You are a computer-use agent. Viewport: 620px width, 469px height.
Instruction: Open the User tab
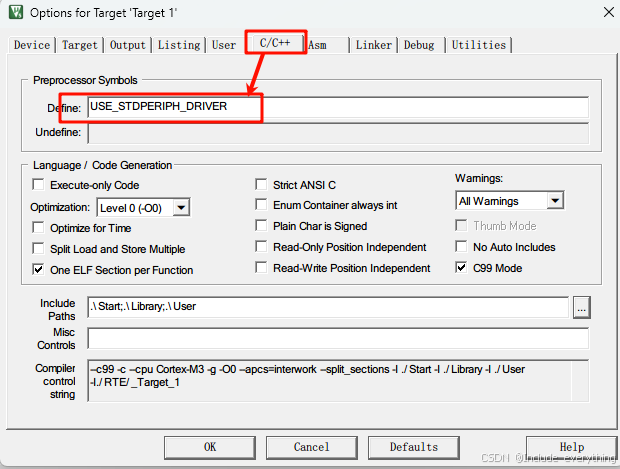[224, 45]
